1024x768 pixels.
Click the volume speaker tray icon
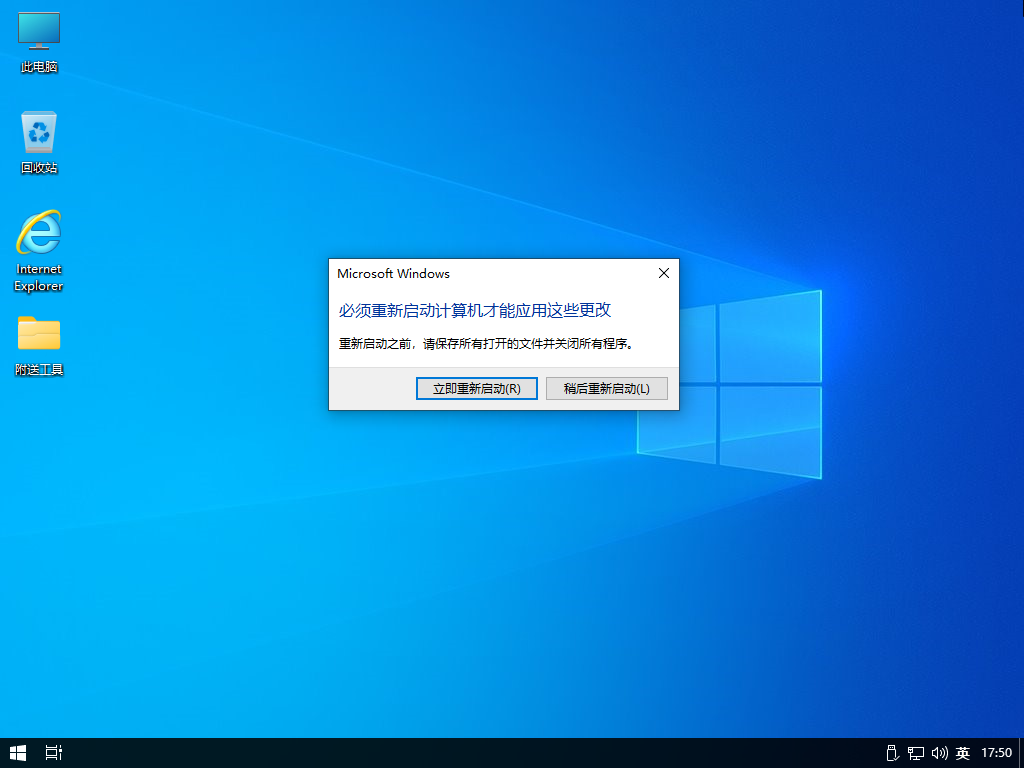click(x=939, y=752)
